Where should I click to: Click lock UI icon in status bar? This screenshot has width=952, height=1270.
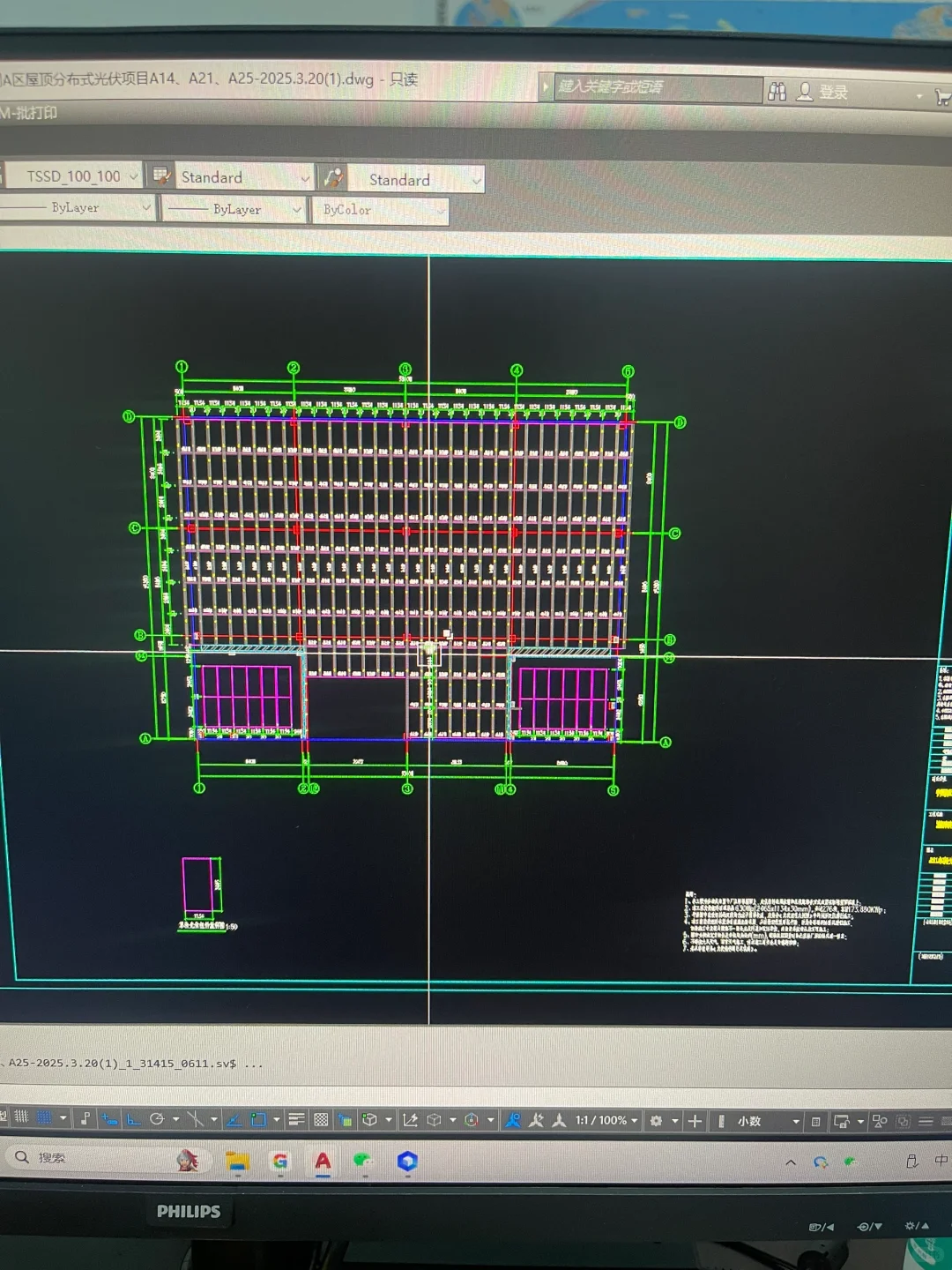[842, 1122]
